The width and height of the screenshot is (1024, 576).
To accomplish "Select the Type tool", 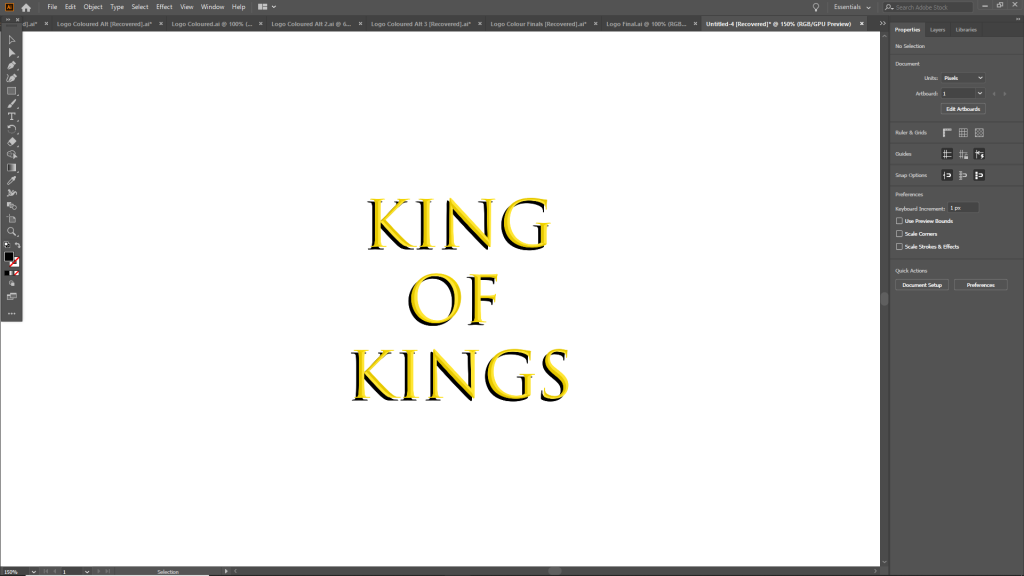I will coord(12,116).
